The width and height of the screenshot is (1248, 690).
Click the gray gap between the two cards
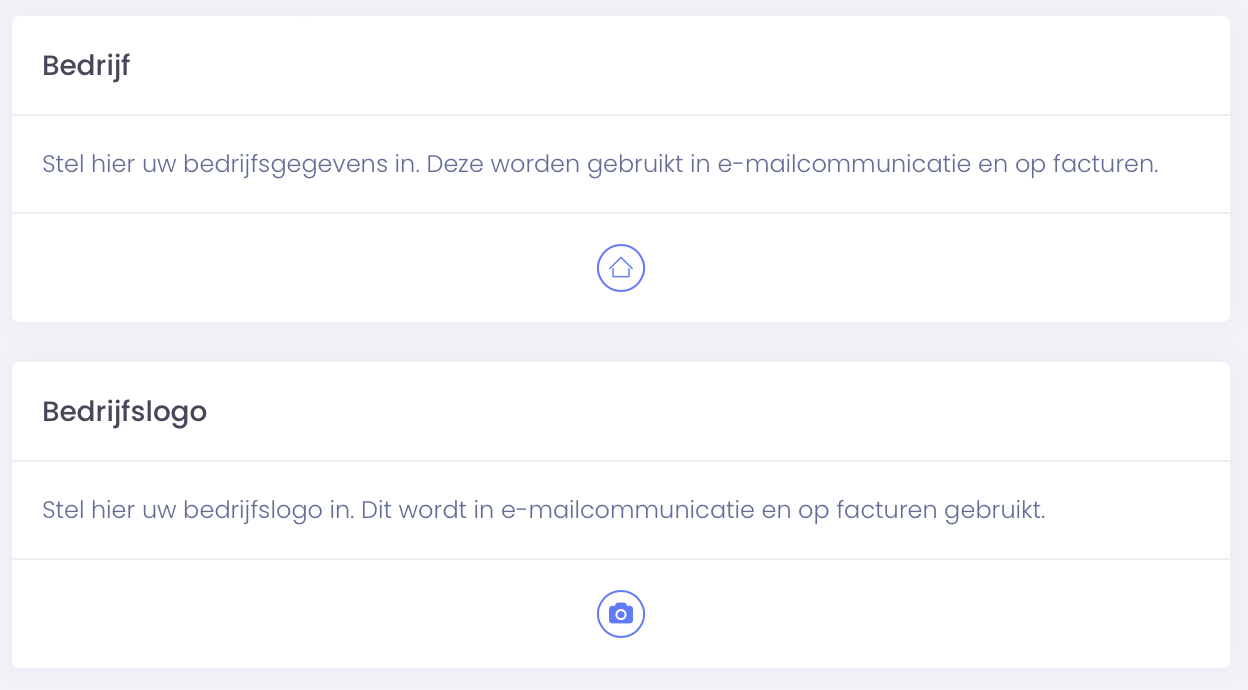click(620, 342)
